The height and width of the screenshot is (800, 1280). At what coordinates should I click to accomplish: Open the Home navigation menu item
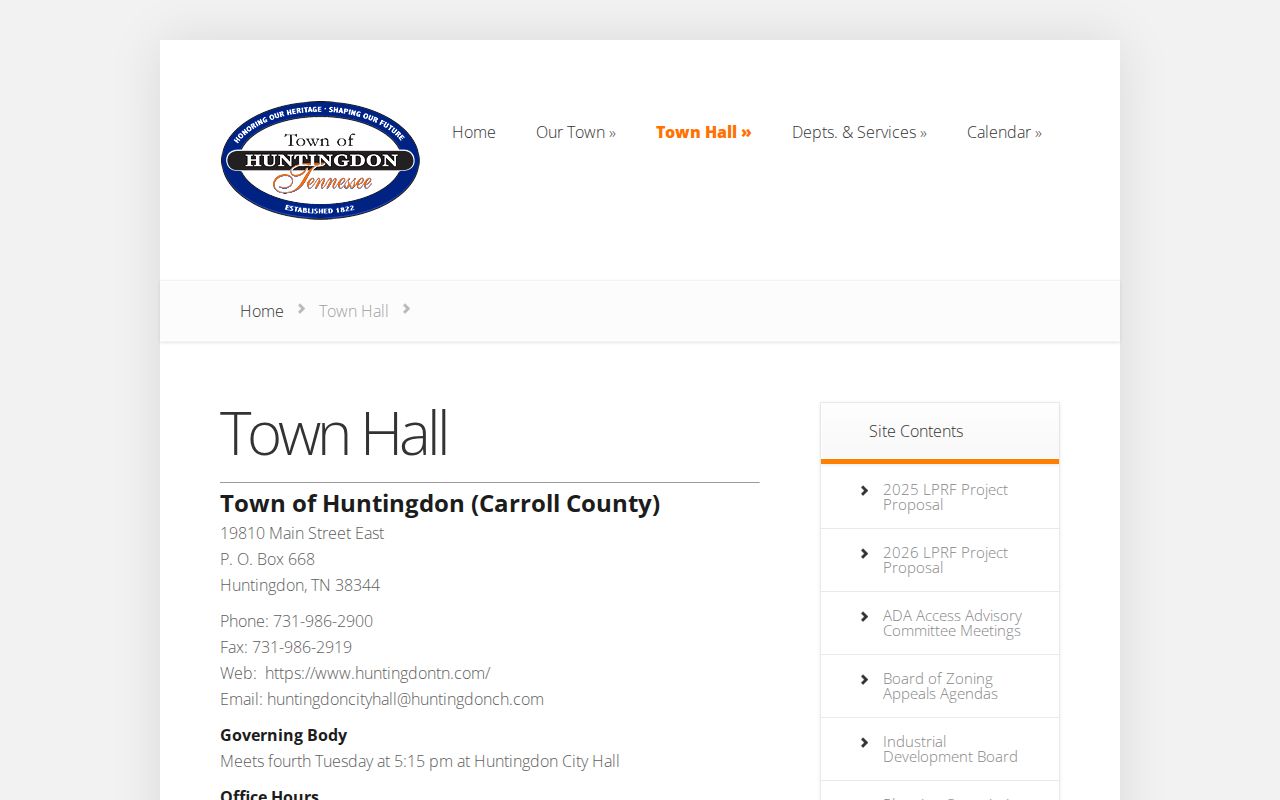coord(474,132)
